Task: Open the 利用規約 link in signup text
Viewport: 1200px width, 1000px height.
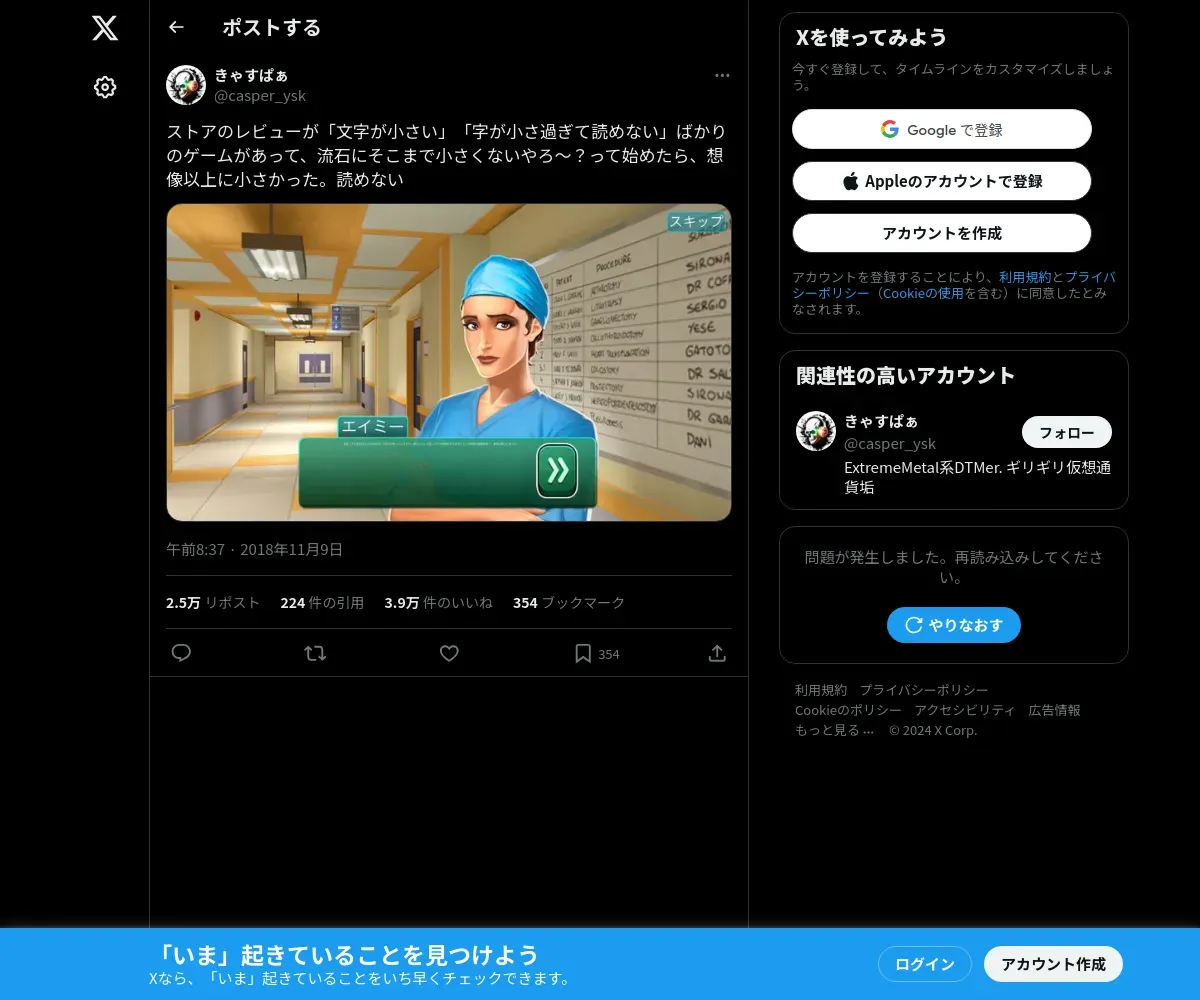Action: (1025, 277)
